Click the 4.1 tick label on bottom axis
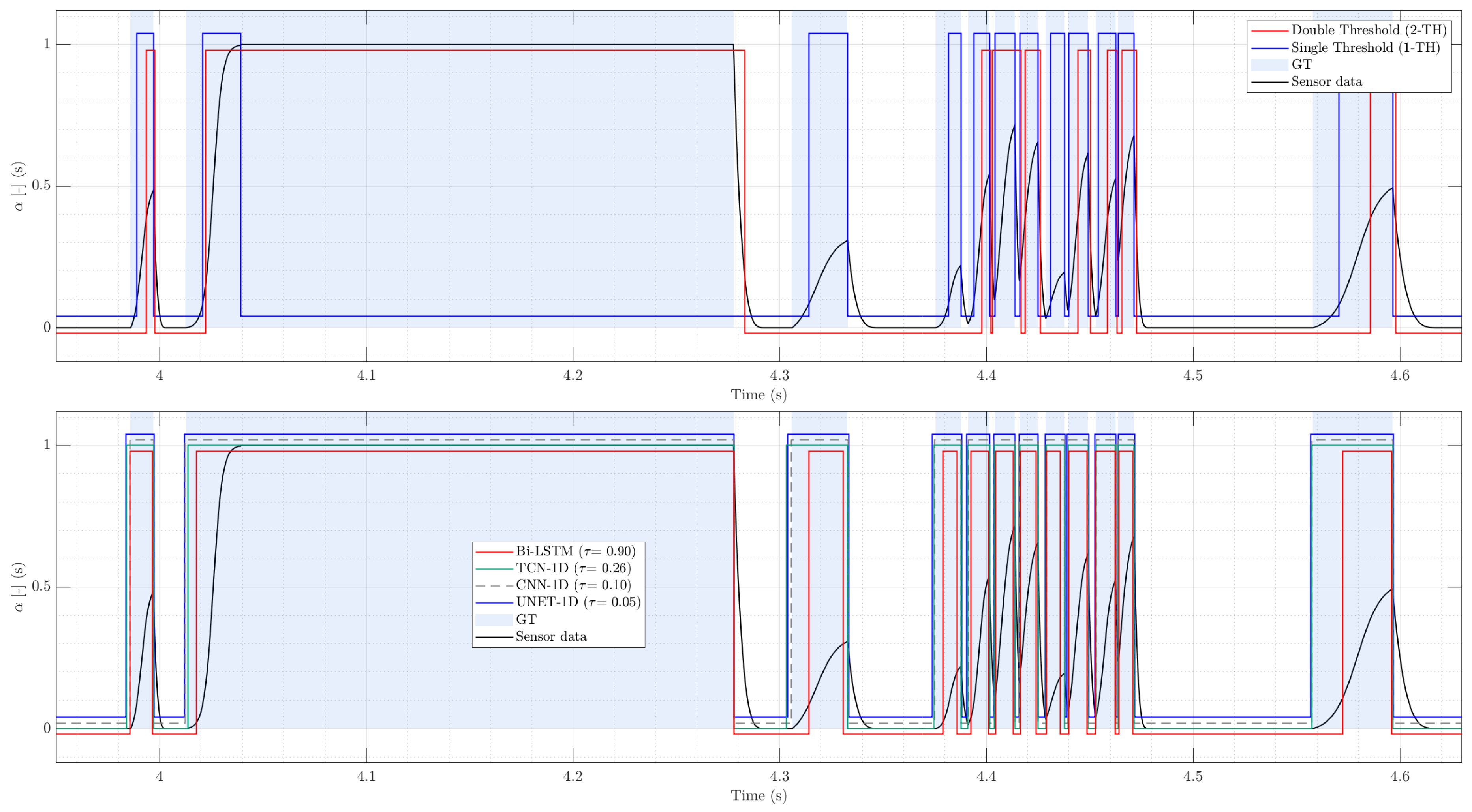 point(366,776)
